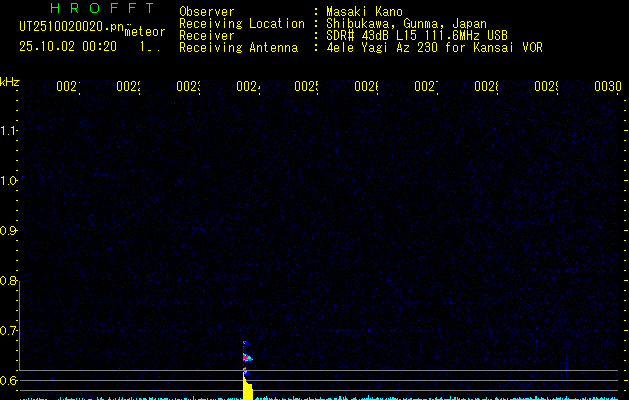
Task: Click the yellow signal intensity peak
Action: (247, 387)
